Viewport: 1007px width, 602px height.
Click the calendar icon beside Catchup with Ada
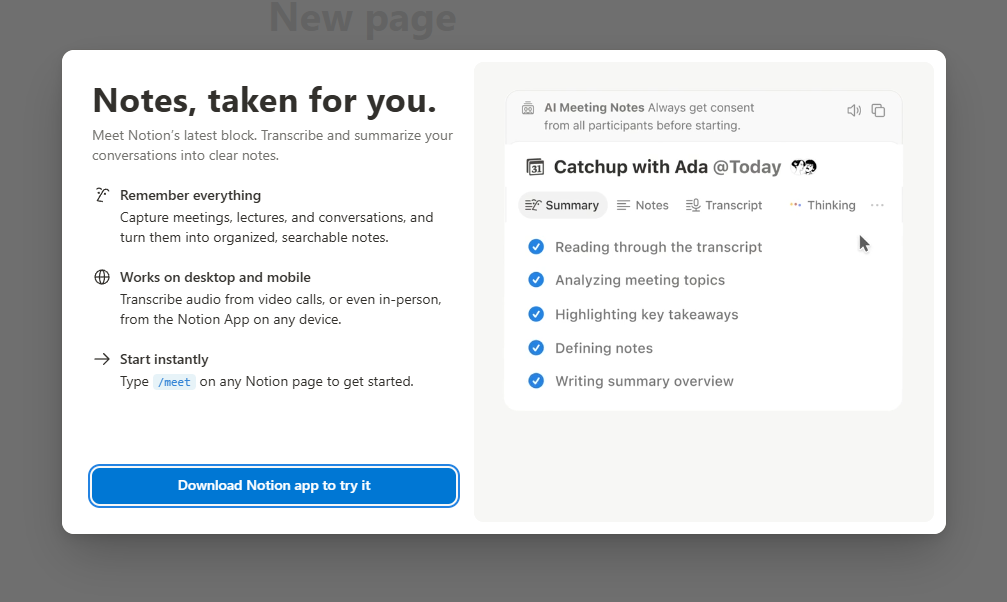click(535, 167)
